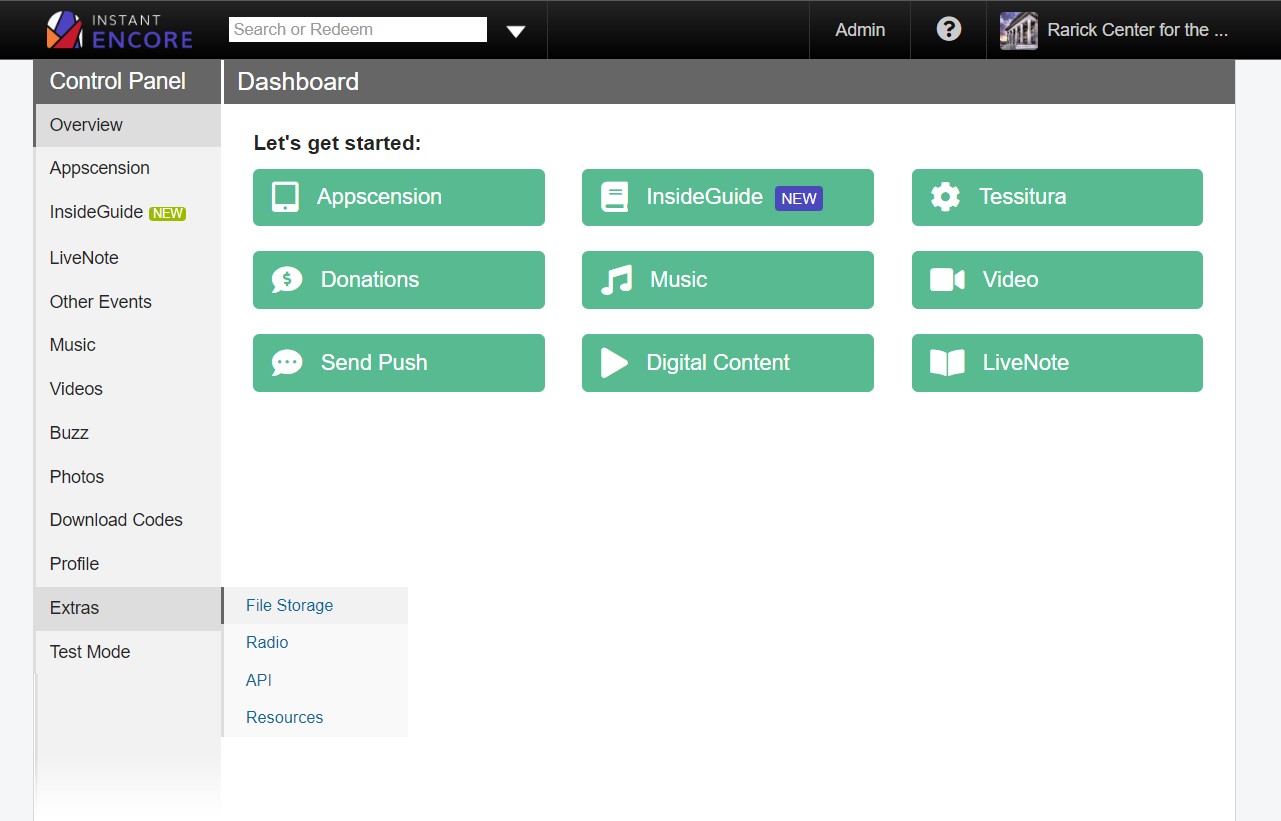This screenshot has width=1281, height=821.
Task: Open InsideGuide in the sidebar
Action: pyautogui.click(x=128, y=213)
